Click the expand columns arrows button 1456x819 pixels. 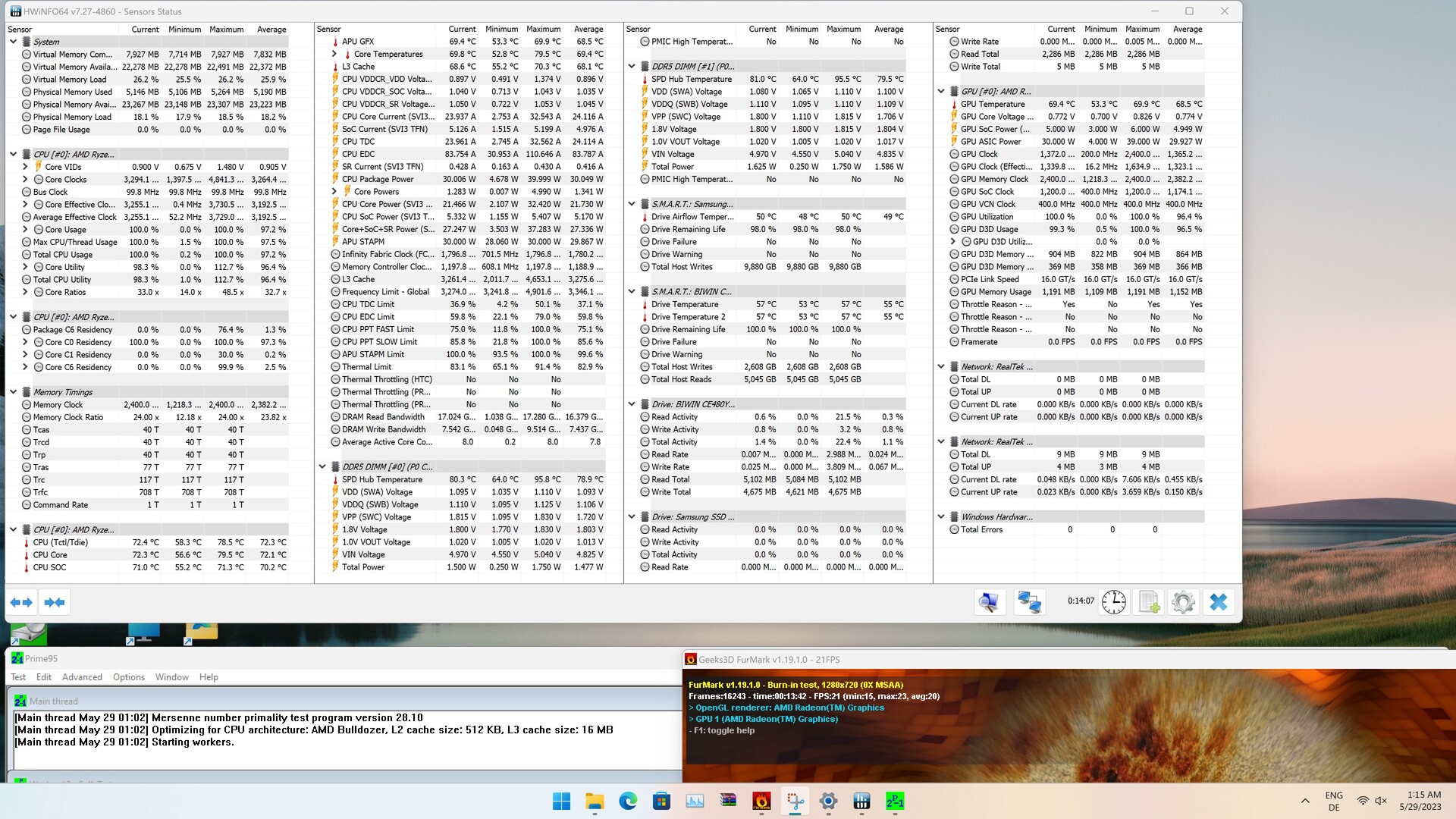[x=21, y=602]
